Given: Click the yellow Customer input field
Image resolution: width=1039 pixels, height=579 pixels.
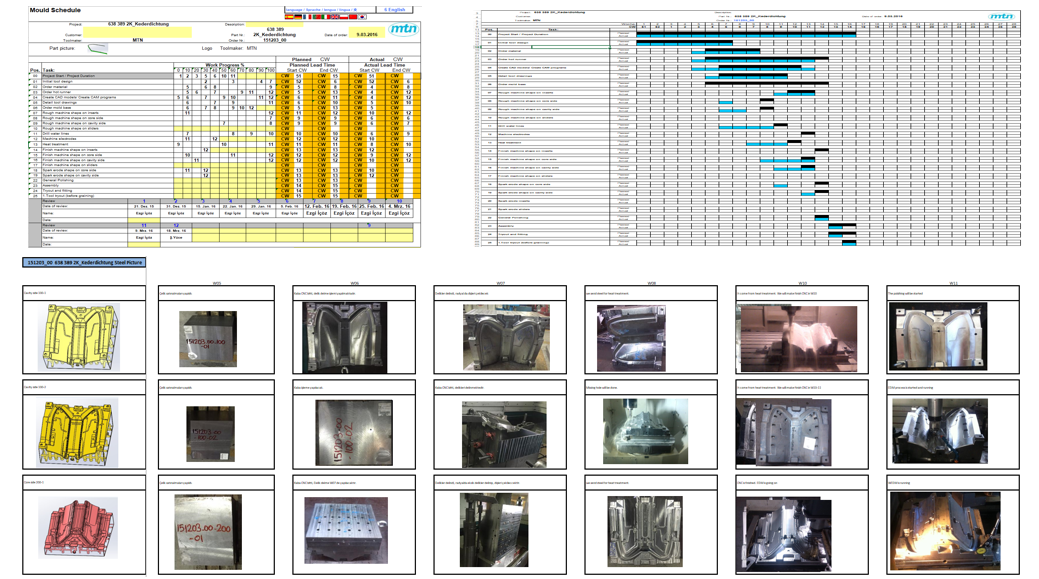Looking at the screenshot, I should tap(136, 33).
